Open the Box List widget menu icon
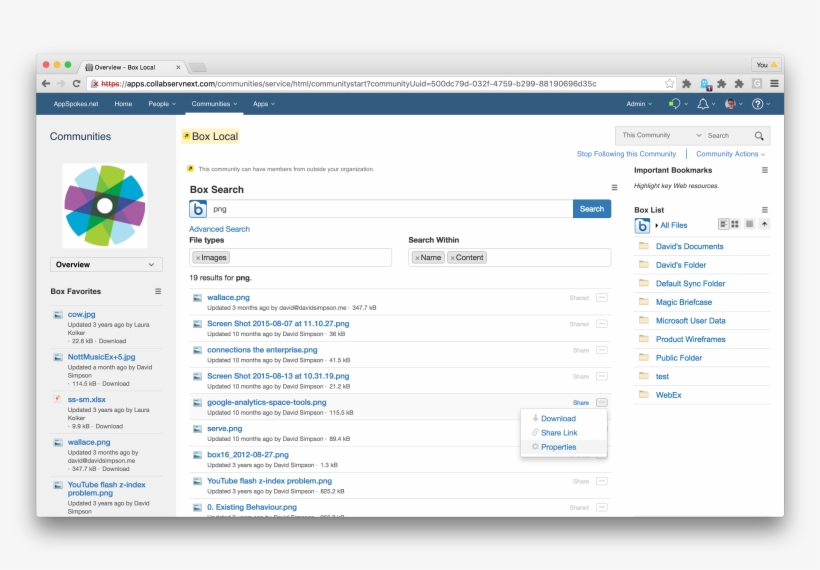Image resolution: width=820 pixels, height=570 pixels. [x=765, y=210]
